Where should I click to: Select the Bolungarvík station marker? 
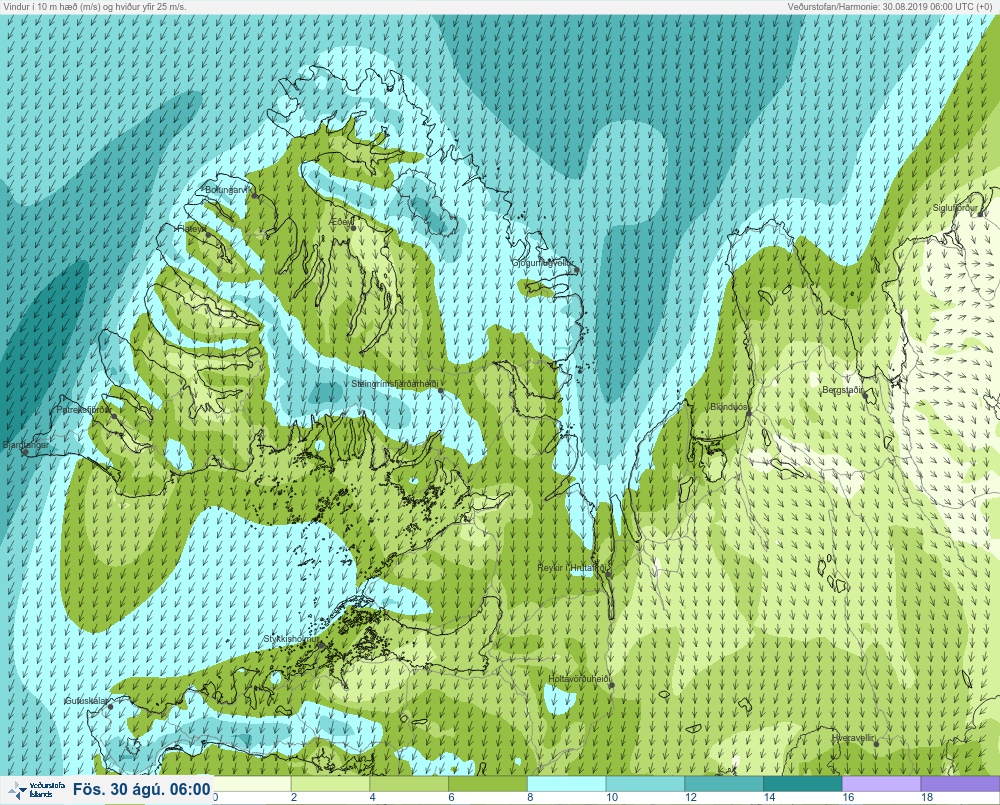tap(254, 195)
